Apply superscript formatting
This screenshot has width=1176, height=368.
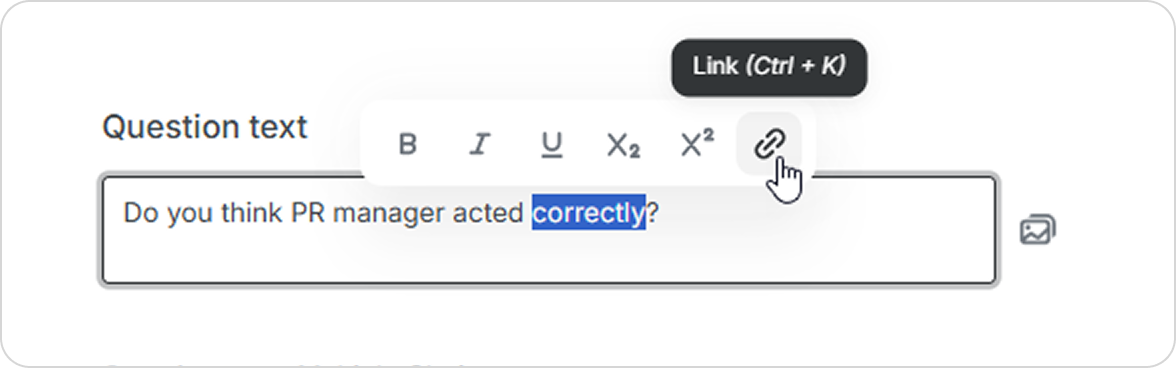(x=697, y=143)
